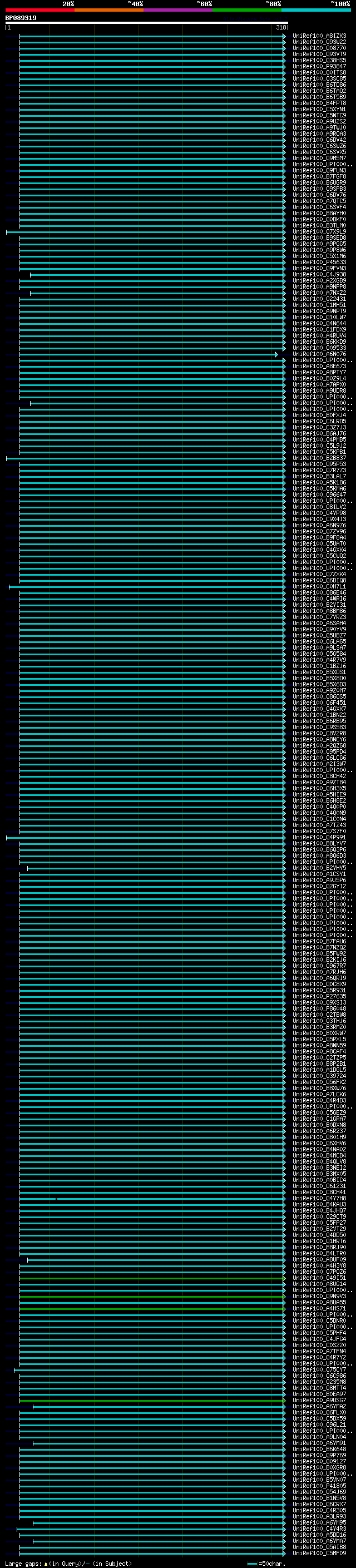This screenshot has height=1568, width=356.
Task: Open hit UniRef100_C0H7L1
Action: [319, 587]
